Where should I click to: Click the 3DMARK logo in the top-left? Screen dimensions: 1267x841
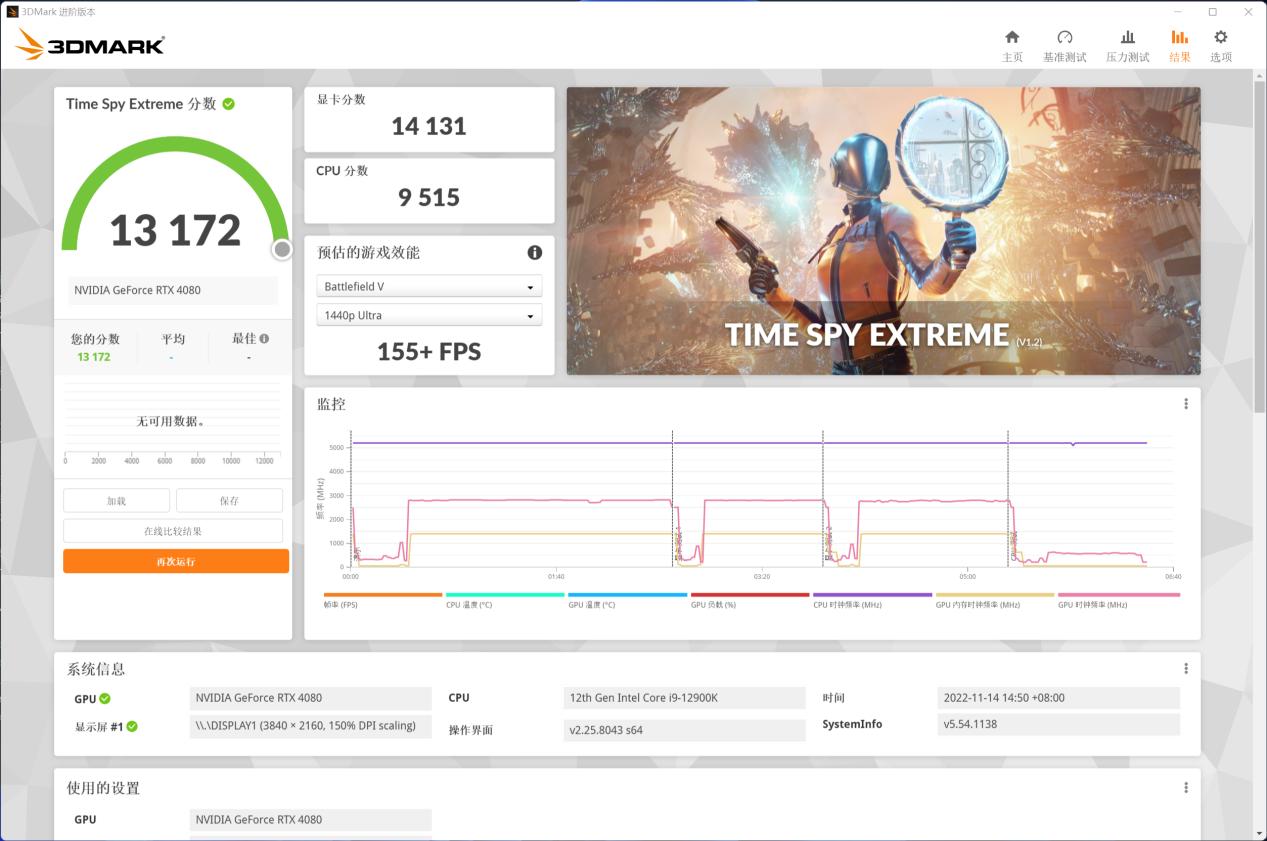coord(90,44)
